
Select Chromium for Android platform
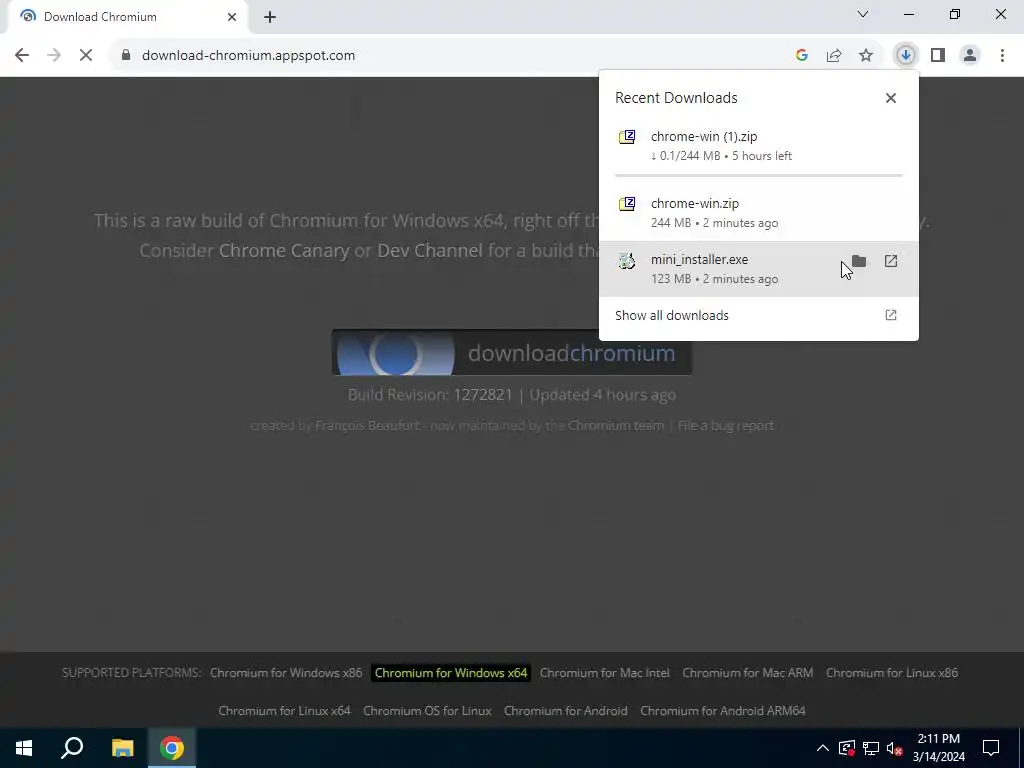pyautogui.click(x=566, y=711)
